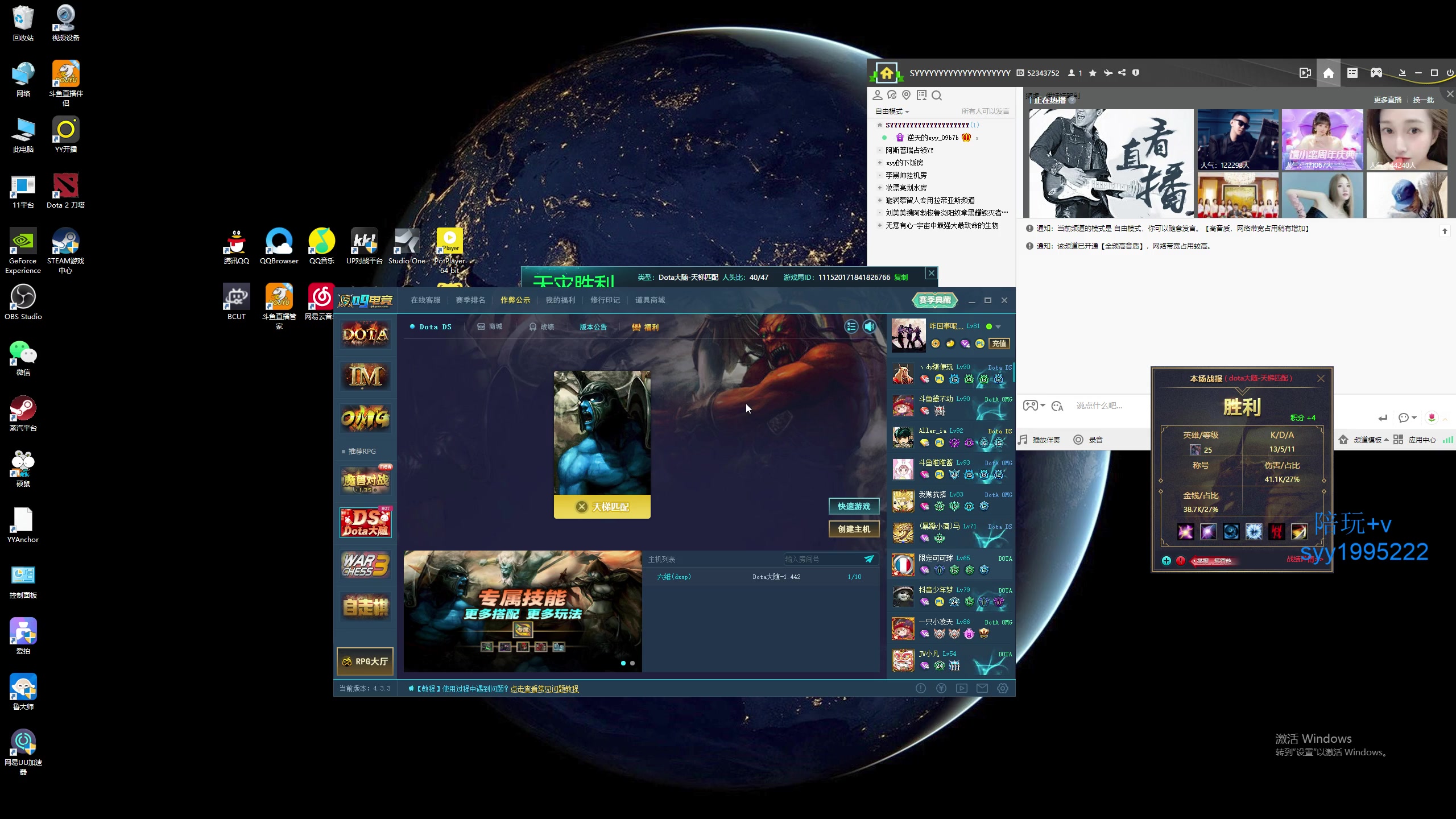Toggle 播放伴奏 accompaniment in YY
The height and width of the screenshot is (819, 1456).
point(1040,440)
